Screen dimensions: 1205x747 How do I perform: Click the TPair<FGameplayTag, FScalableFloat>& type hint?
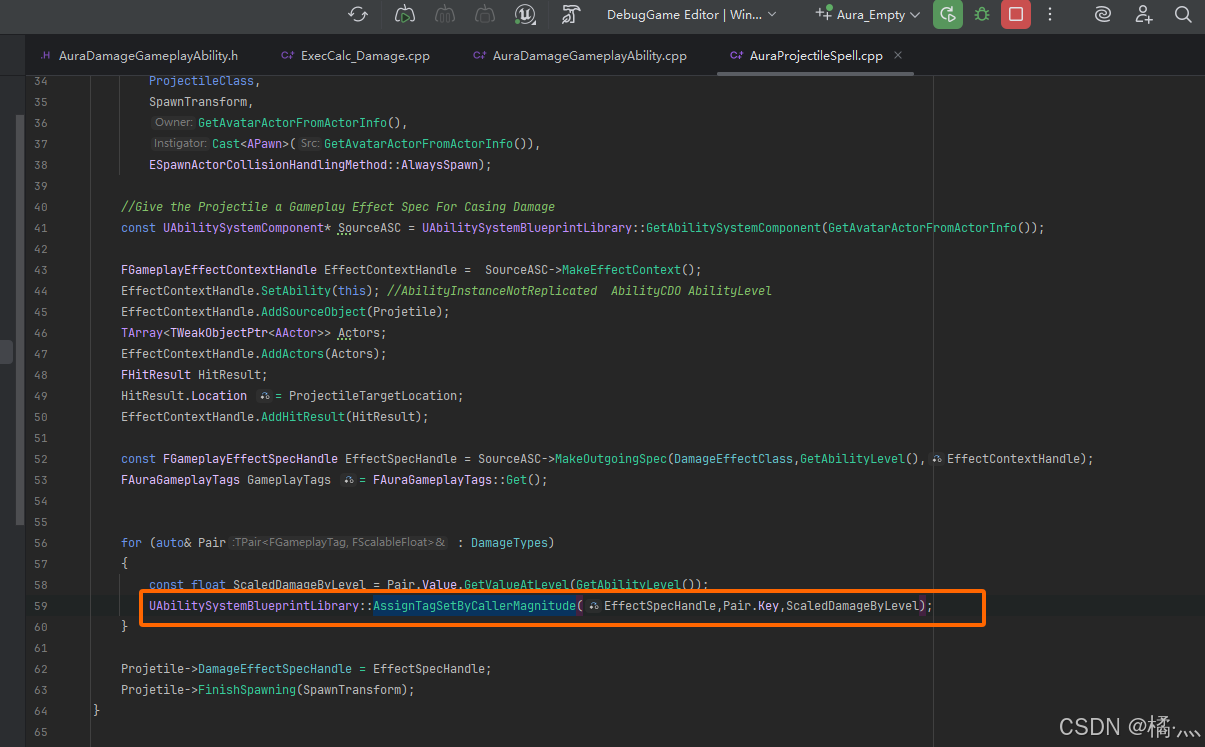point(340,543)
